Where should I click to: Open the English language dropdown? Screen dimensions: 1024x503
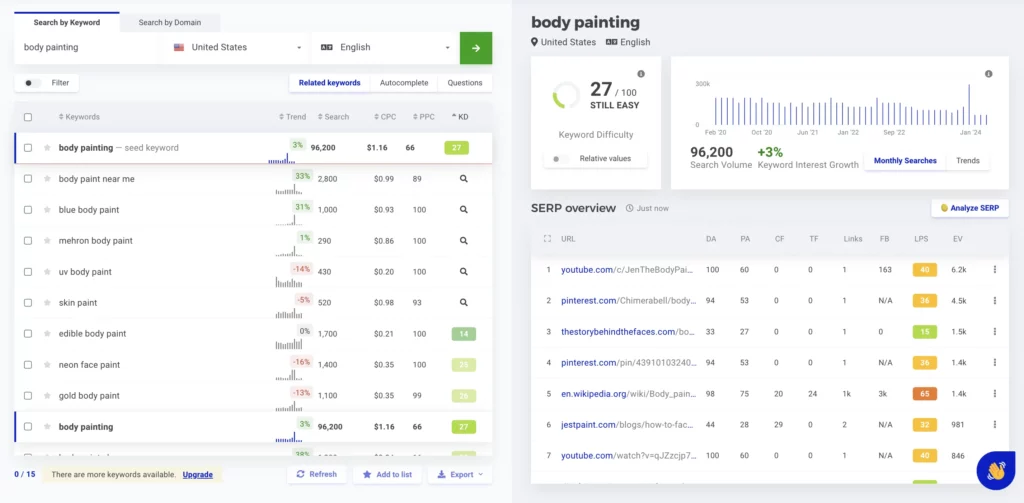point(384,47)
